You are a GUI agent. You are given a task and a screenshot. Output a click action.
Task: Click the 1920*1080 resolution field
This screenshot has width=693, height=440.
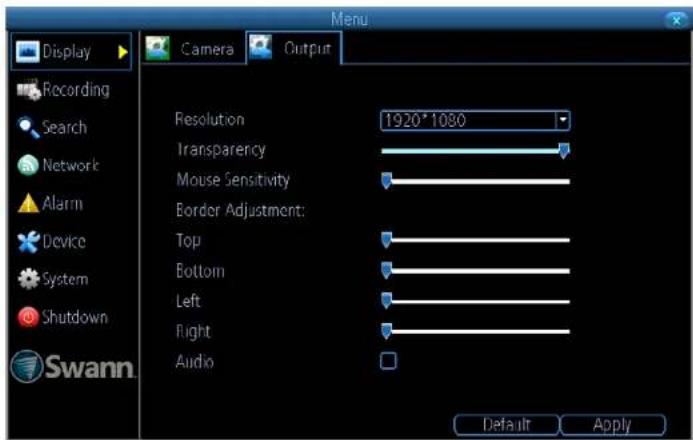tap(475, 120)
